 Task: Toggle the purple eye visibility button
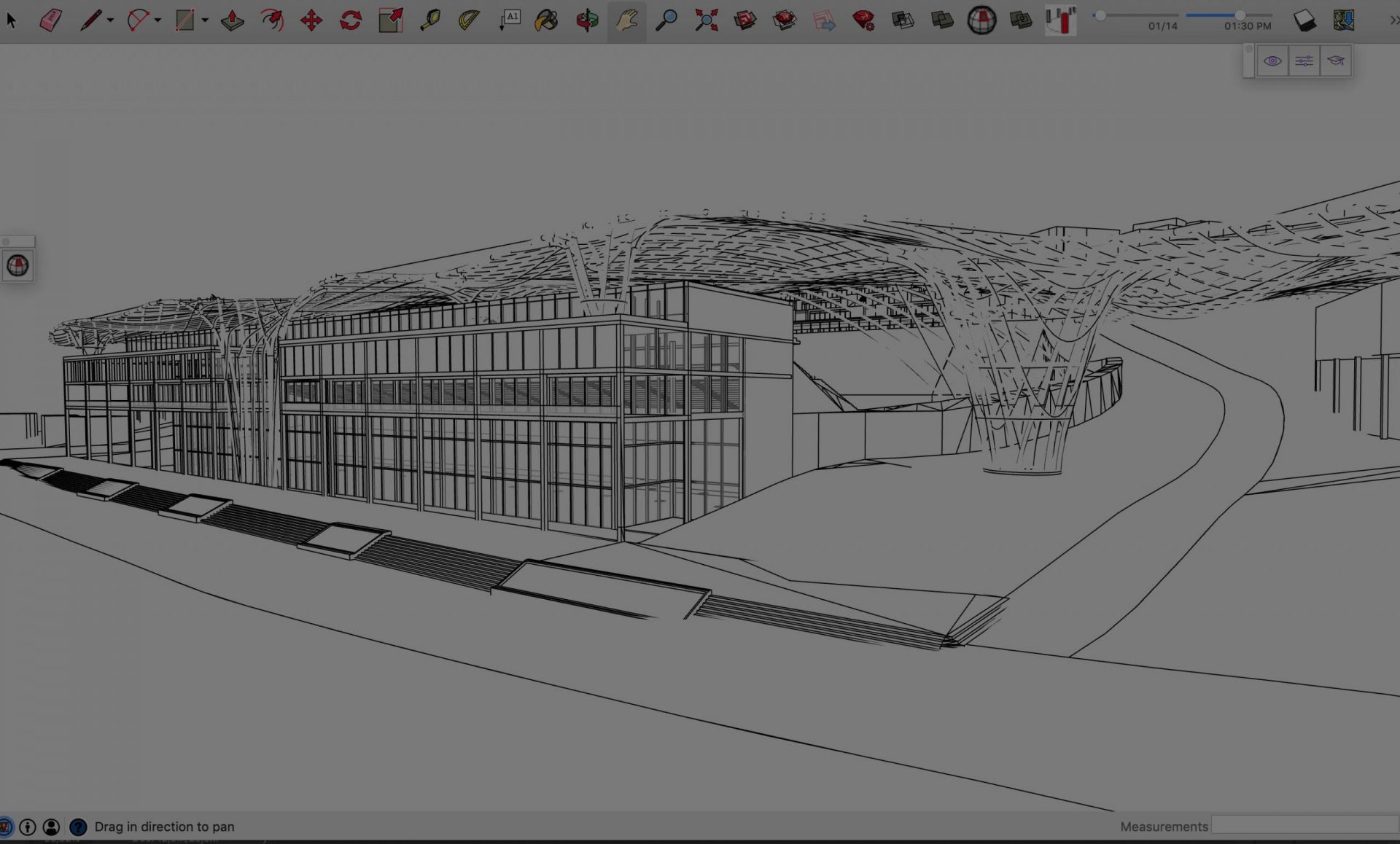coord(1272,60)
